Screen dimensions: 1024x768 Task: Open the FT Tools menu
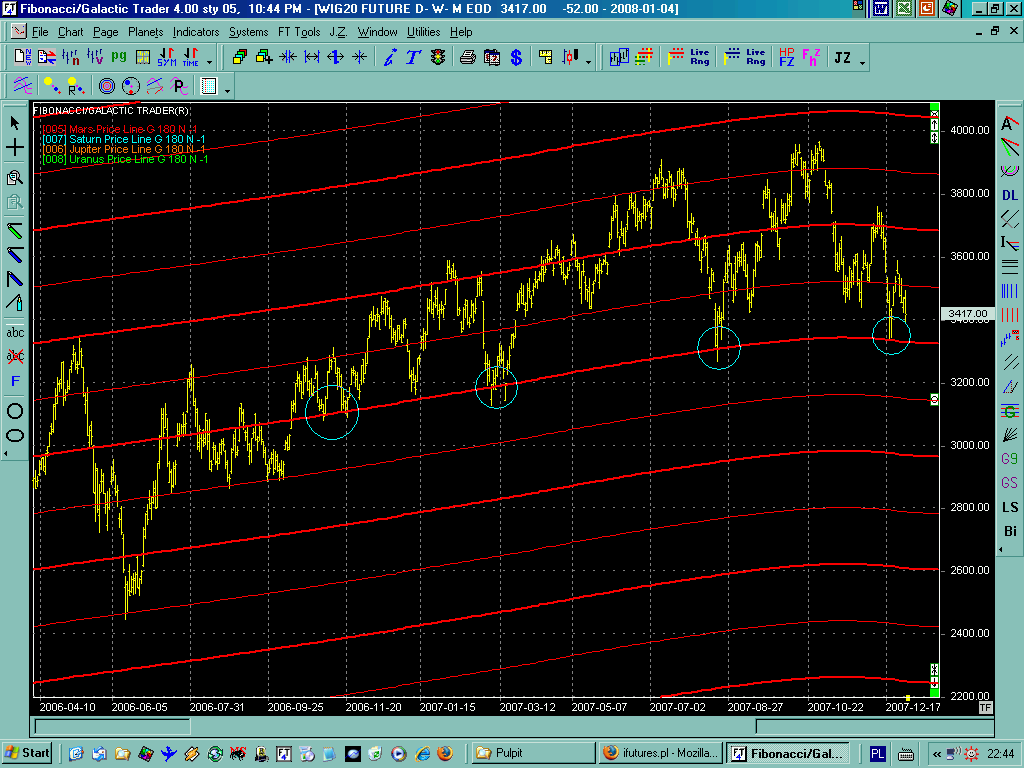[299, 32]
